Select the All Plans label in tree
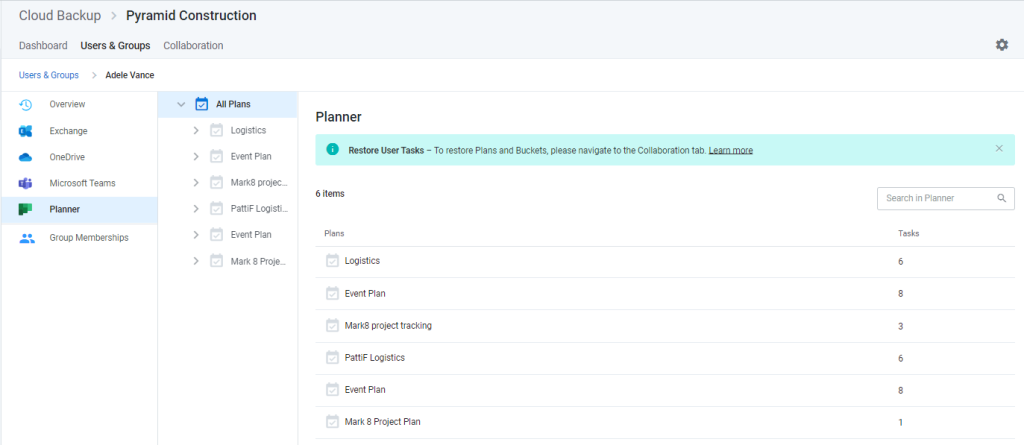1024x445 pixels. (x=233, y=105)
